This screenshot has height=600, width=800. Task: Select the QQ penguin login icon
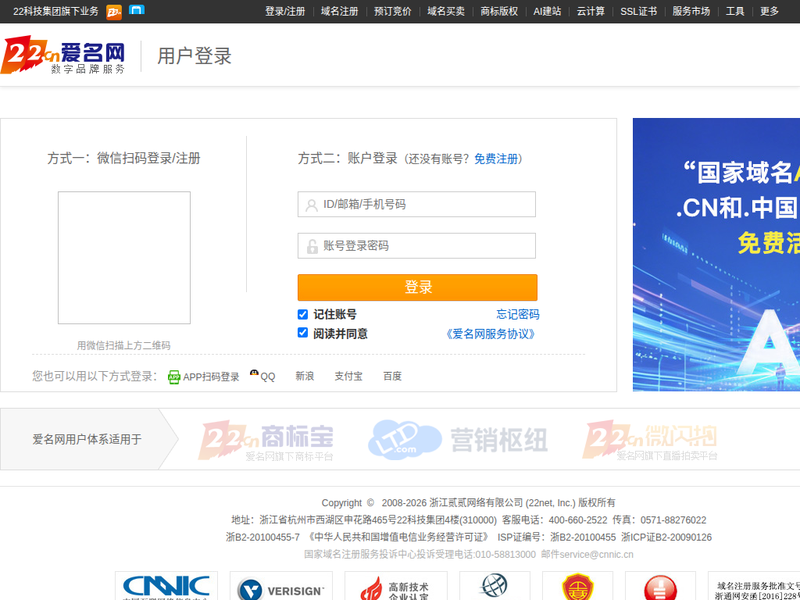[254, 373]
